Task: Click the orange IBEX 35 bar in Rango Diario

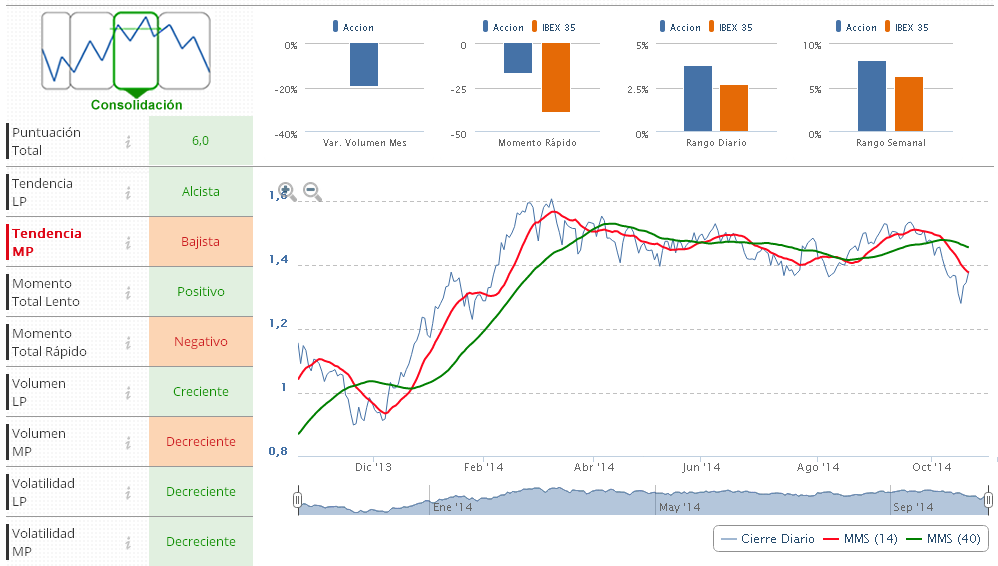Action: 733,108
